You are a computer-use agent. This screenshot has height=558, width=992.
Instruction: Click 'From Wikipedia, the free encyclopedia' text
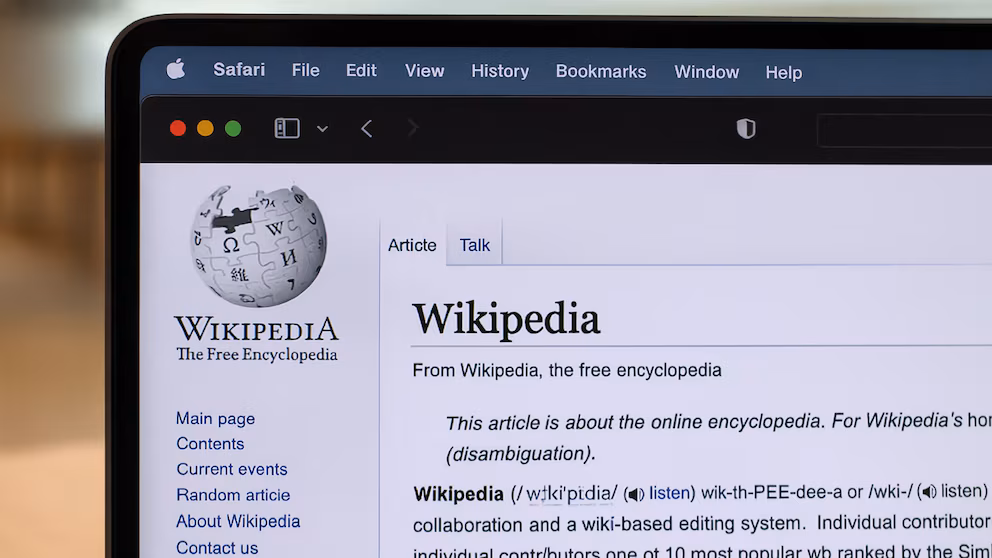click(x=567, y=370)
